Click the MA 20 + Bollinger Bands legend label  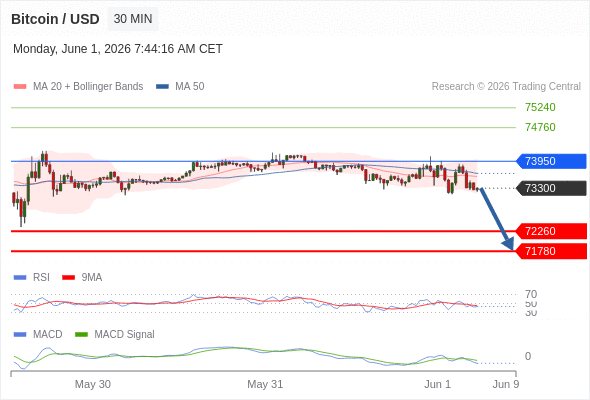[88, 87]
